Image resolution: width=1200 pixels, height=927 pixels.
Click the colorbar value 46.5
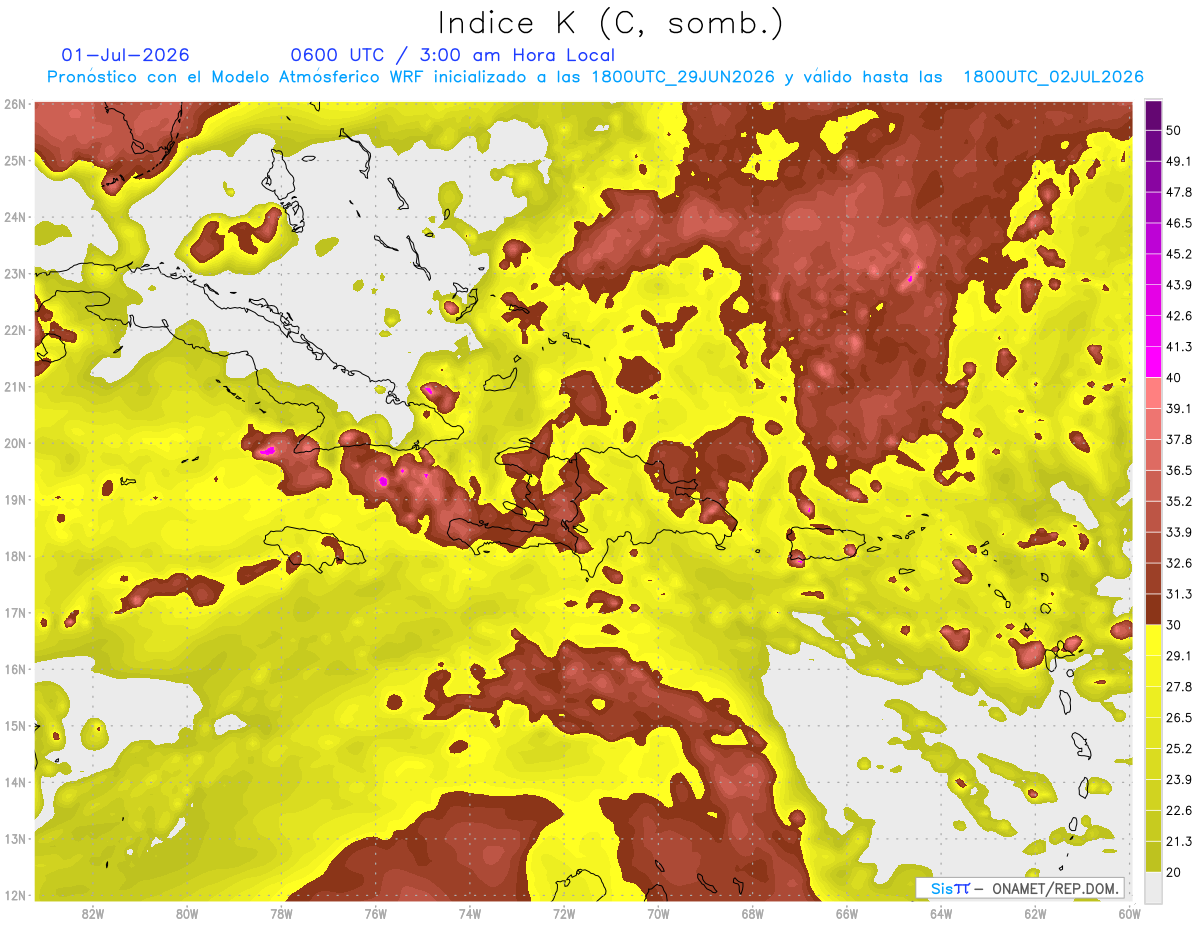1179,223
